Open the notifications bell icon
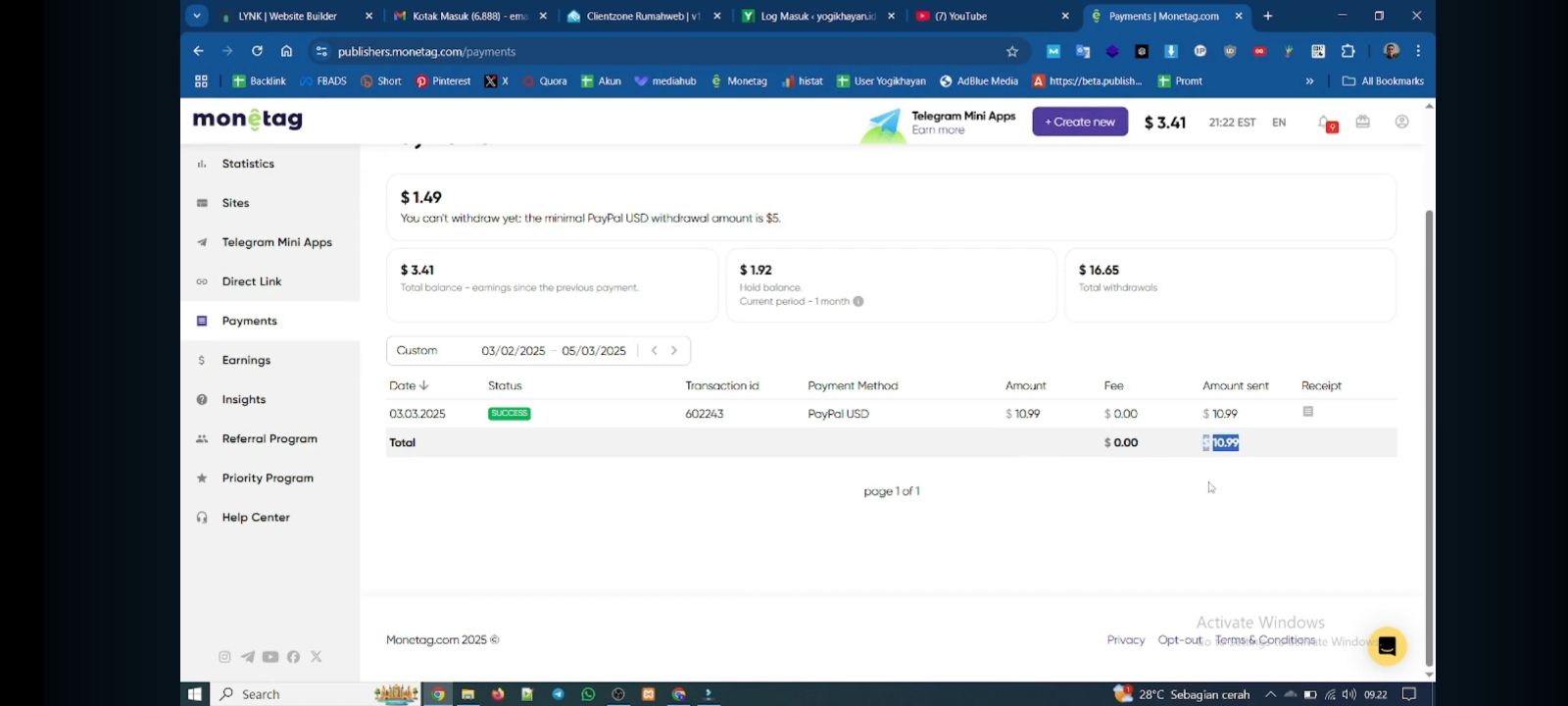1568x706 pixels. (x=1325, y=123)
